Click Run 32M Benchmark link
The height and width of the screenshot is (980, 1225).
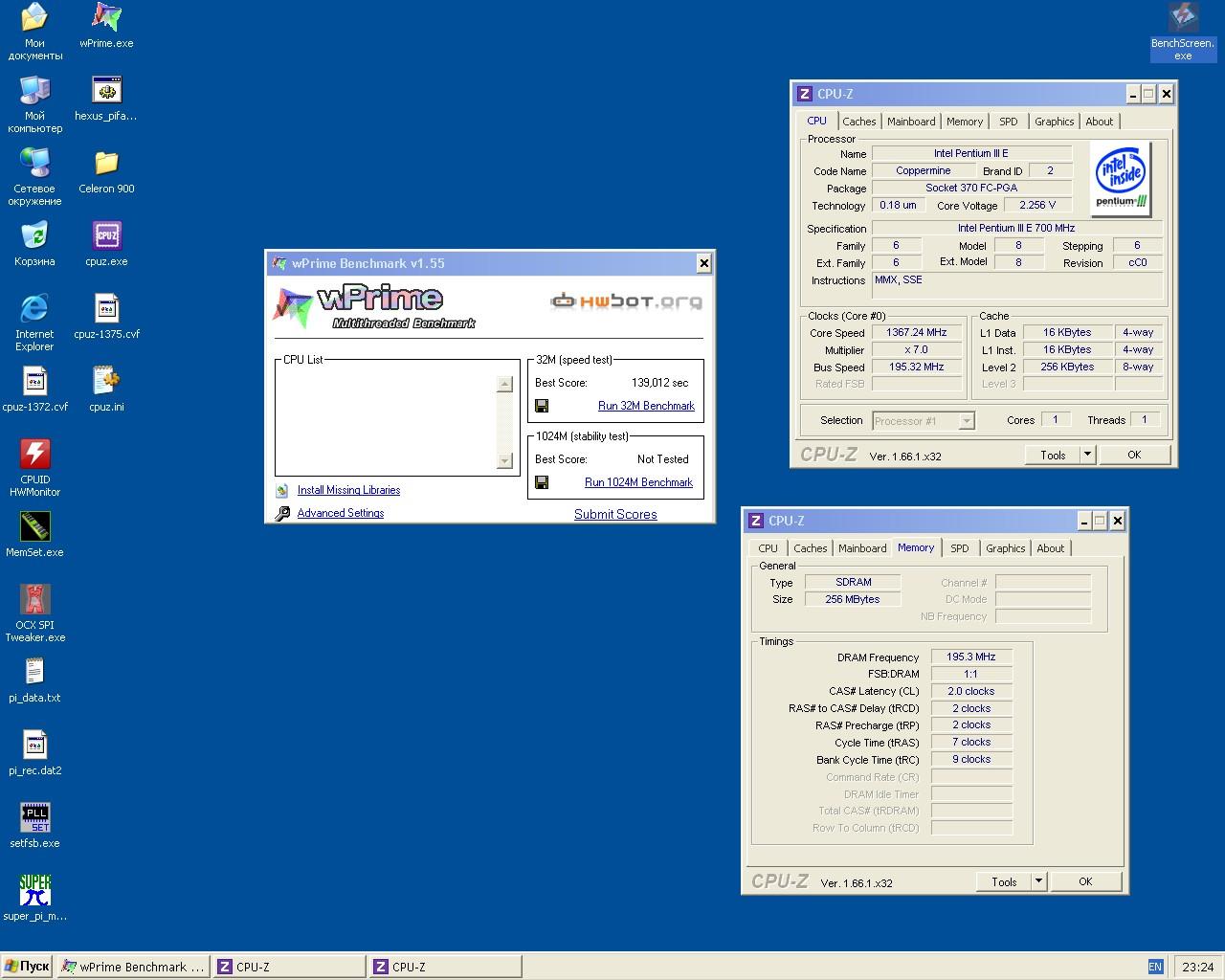click(x=646, y=406)
